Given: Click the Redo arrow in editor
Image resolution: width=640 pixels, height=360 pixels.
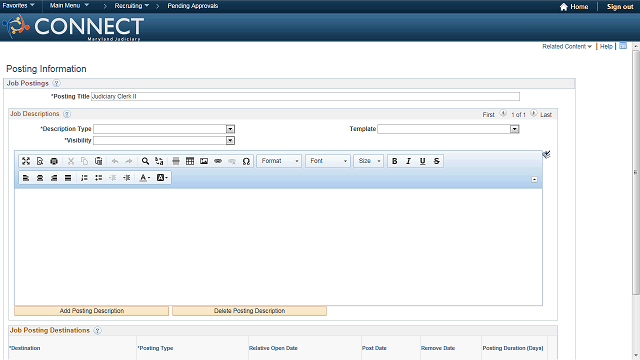Looking at the screenshot, I should 129,161.
